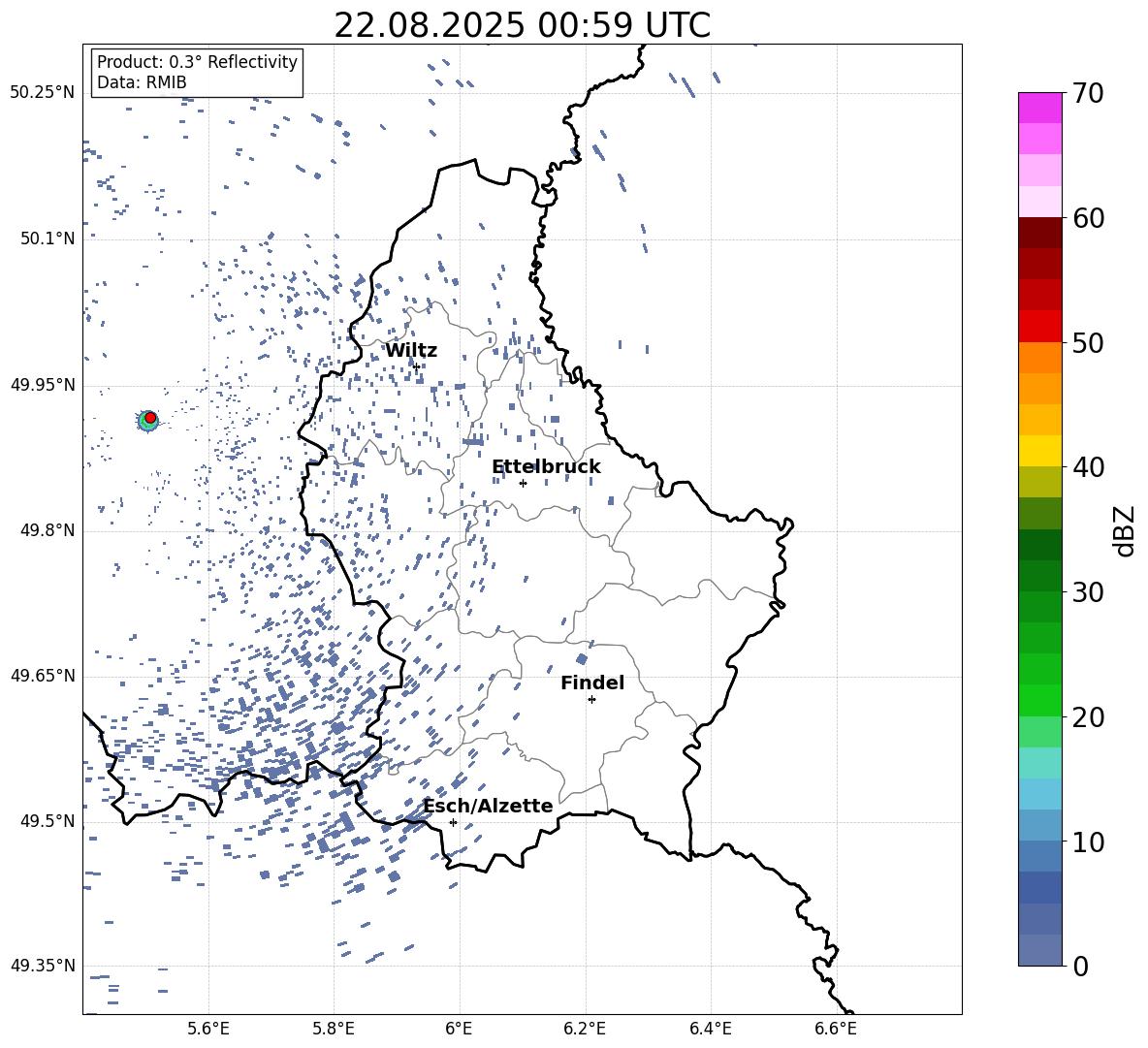Click the Ettelbruck city label

point(546,467)
